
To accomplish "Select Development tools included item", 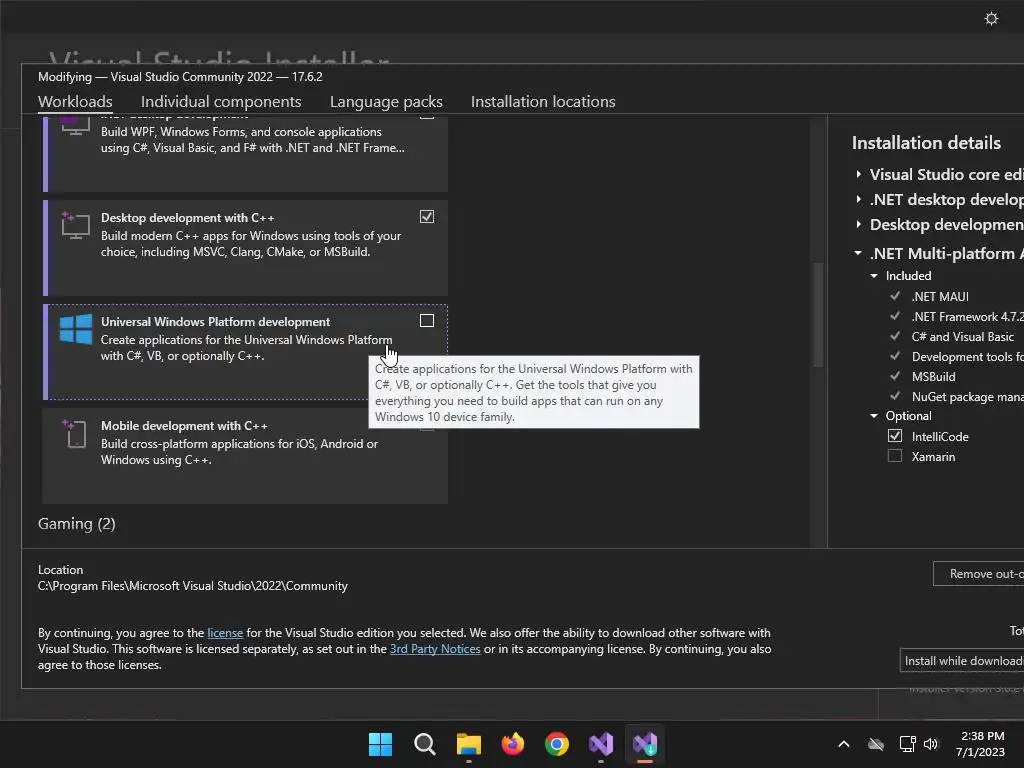I will tap(968, 357).
